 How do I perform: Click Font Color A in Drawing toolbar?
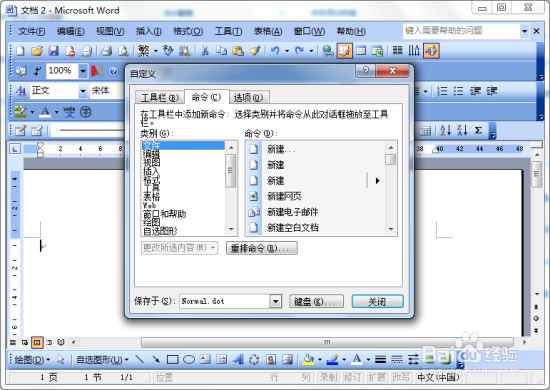point(357,359)
